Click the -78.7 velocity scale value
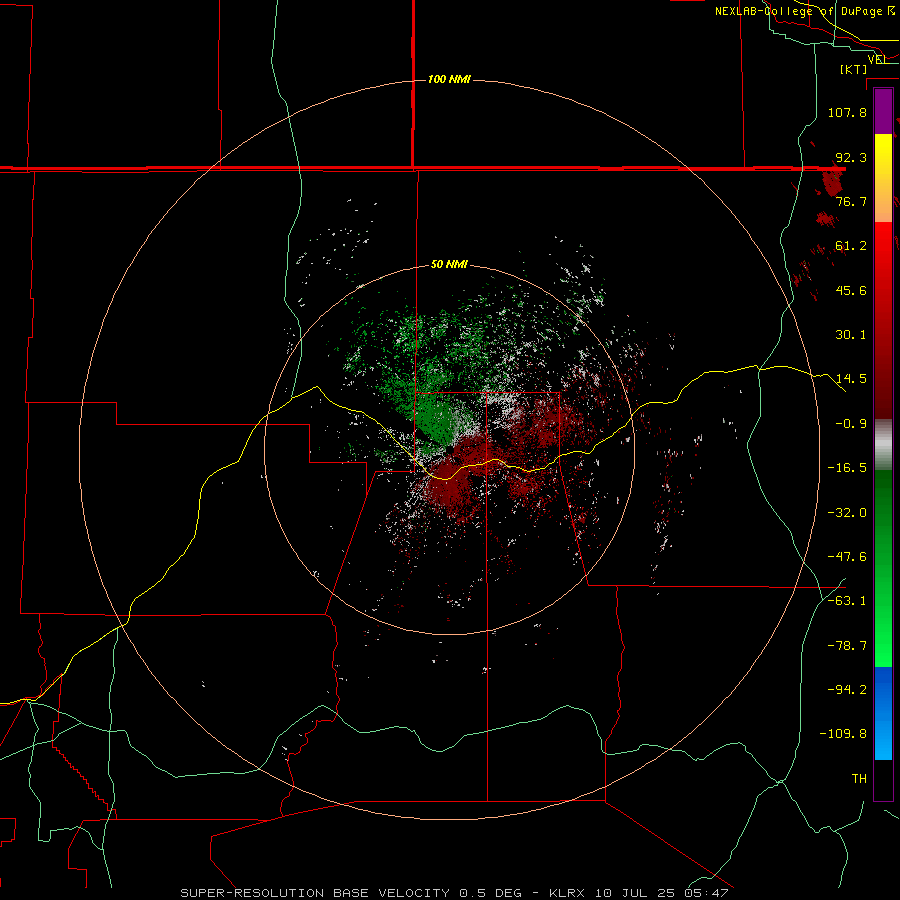 847,646
